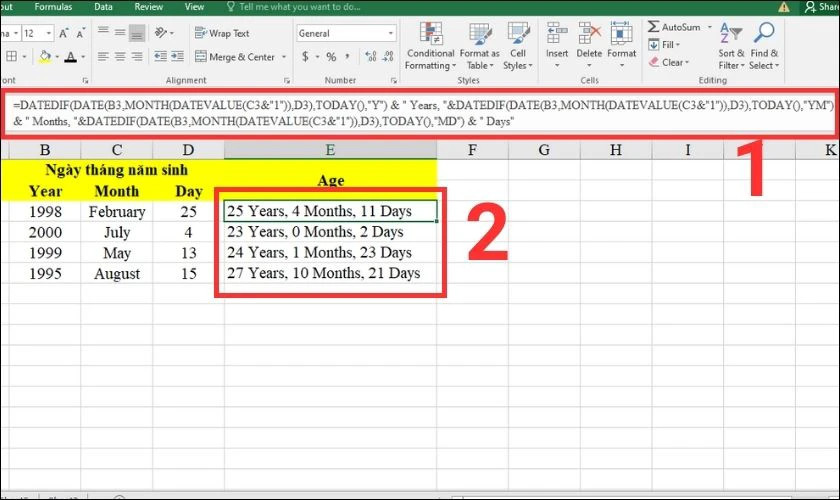Open Format as Table gallery
This screenshot has height=500, width=840.
tap(479, 46)
